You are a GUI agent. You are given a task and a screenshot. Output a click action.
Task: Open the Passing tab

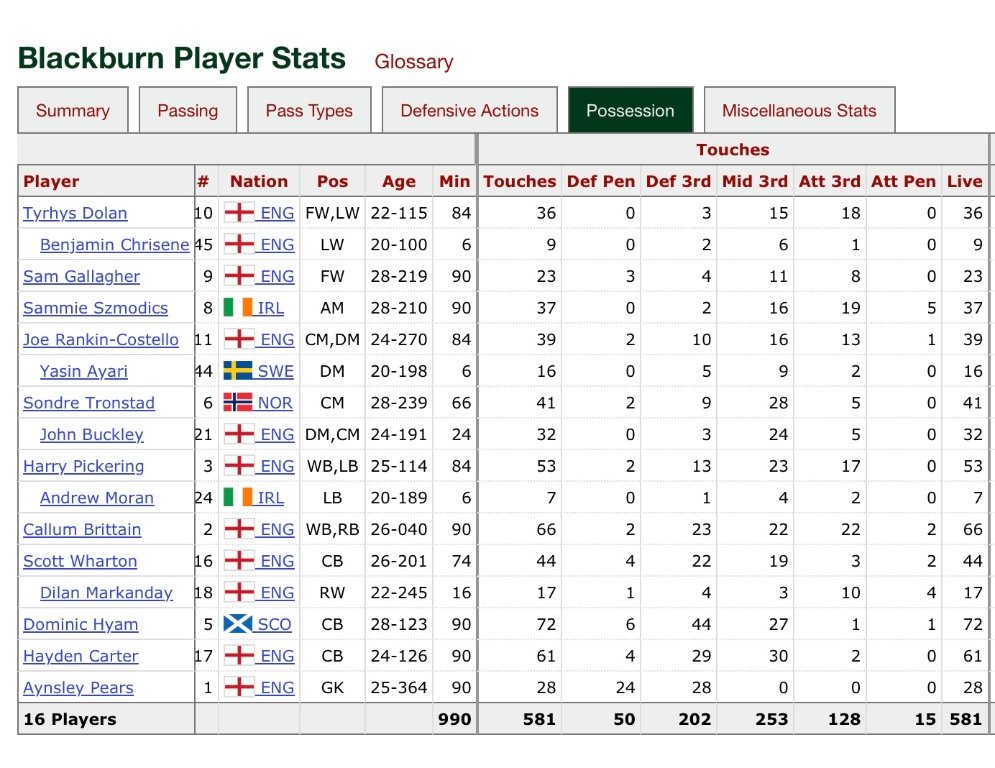point(187,111)
